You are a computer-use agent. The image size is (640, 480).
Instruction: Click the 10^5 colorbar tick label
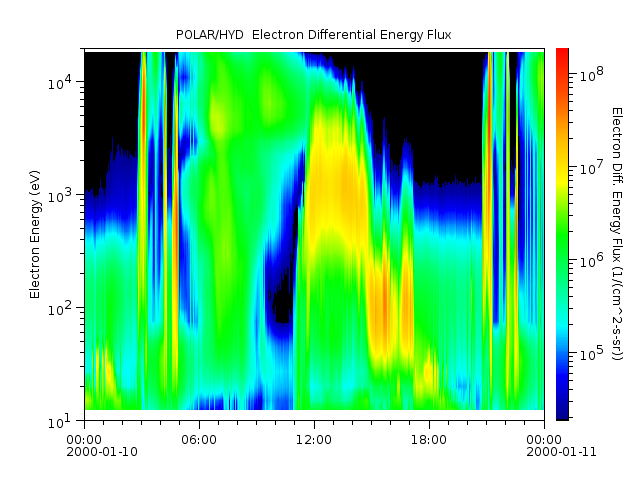click(x=587, y=354)
